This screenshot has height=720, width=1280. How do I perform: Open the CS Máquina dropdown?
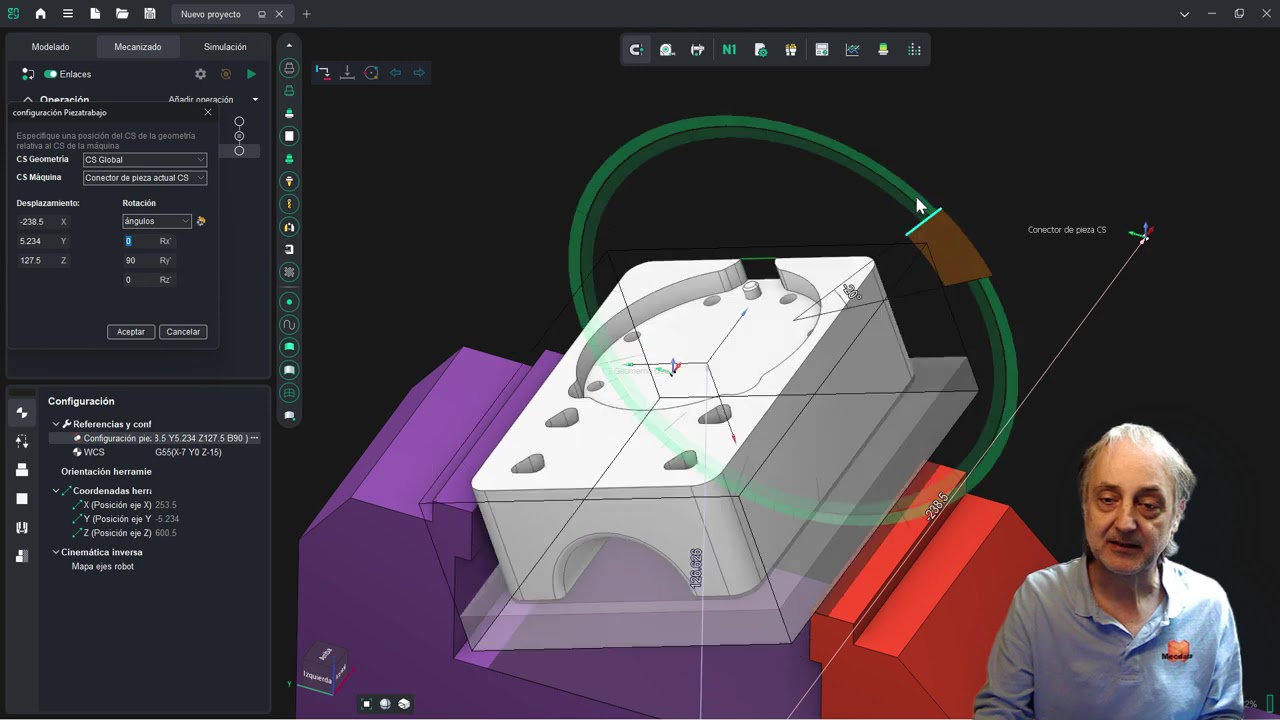(145, 178)
